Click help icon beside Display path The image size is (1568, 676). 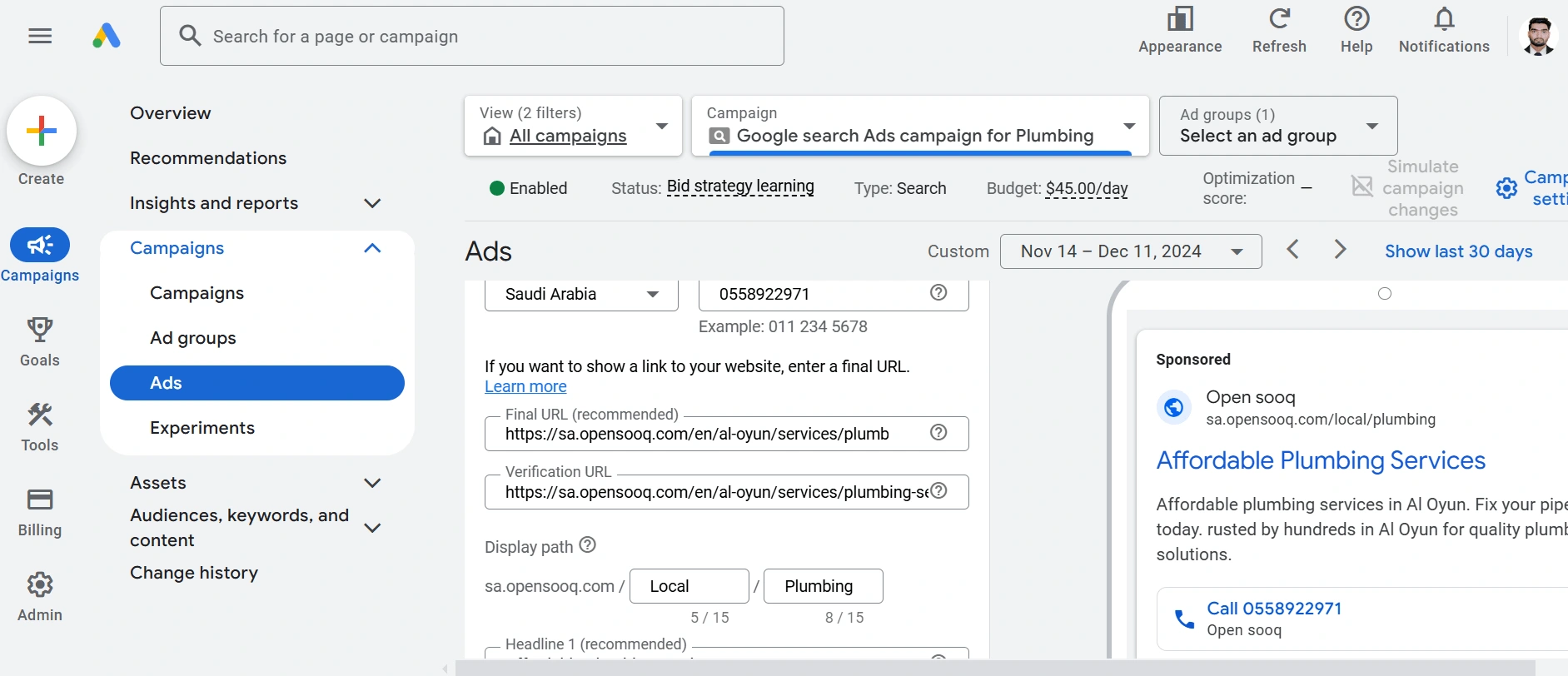coord(588,545)
